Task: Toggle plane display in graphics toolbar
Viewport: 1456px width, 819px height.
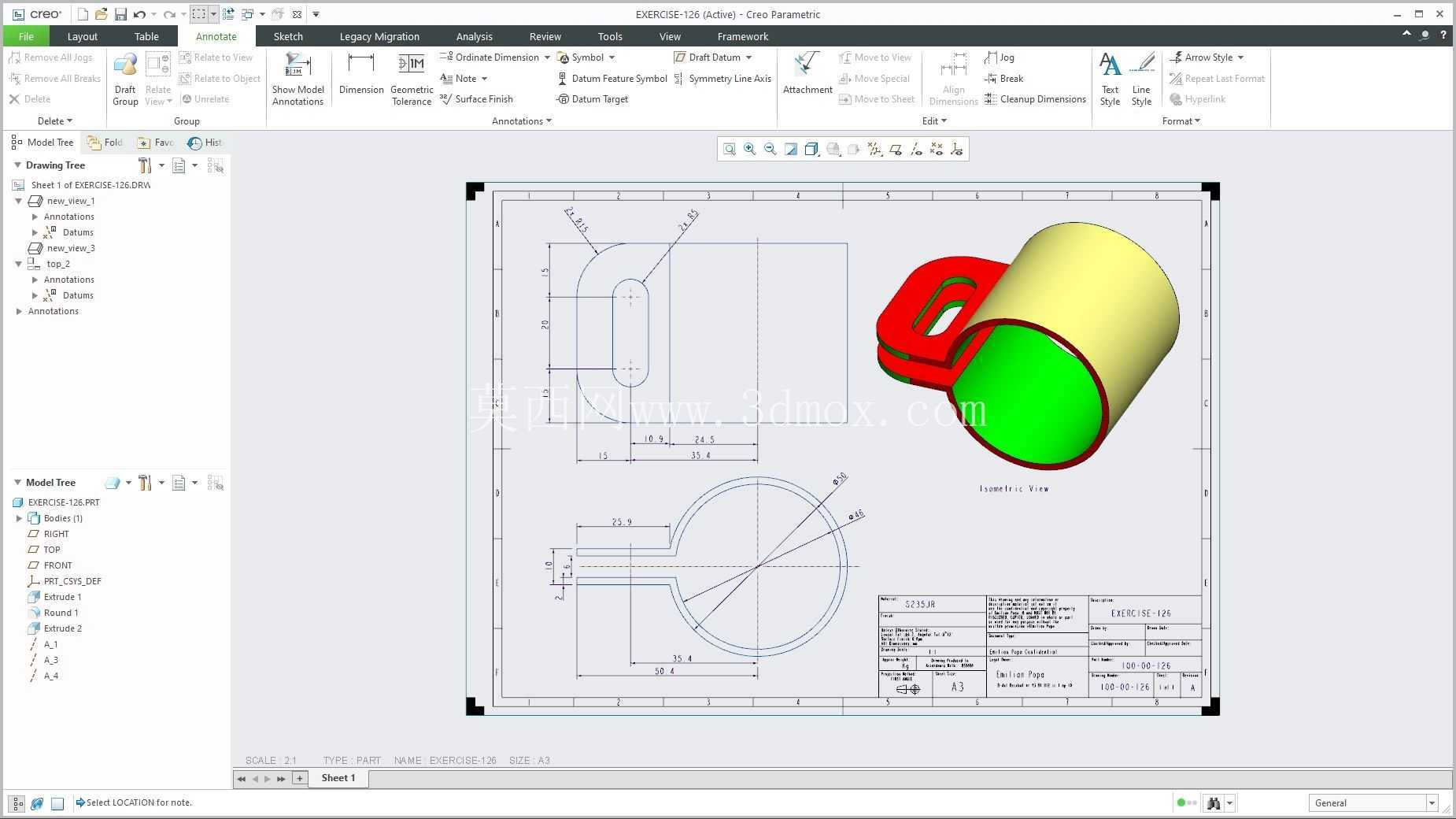Action: coord(895,149)
